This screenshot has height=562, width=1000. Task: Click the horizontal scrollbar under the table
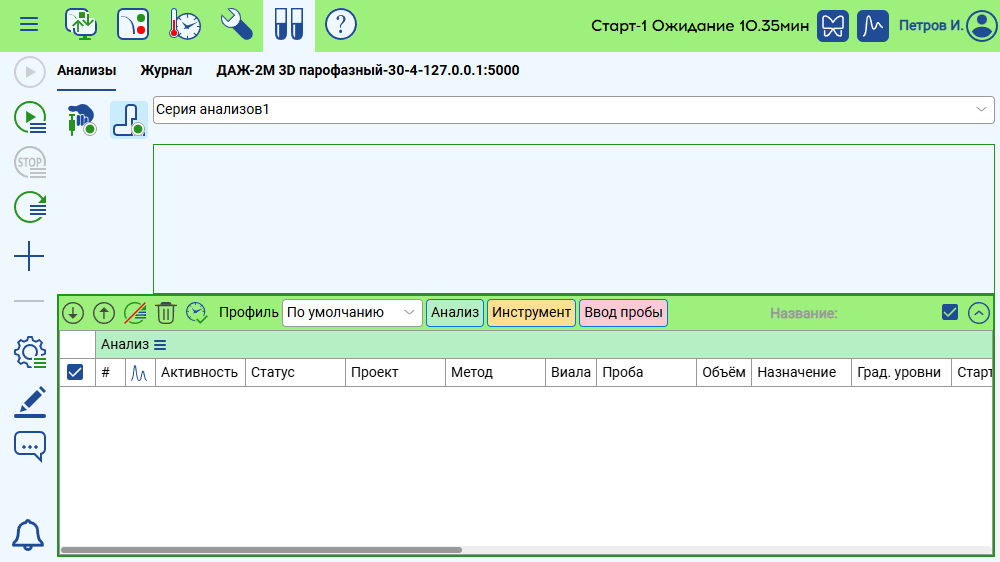click(x=262, y=550)
